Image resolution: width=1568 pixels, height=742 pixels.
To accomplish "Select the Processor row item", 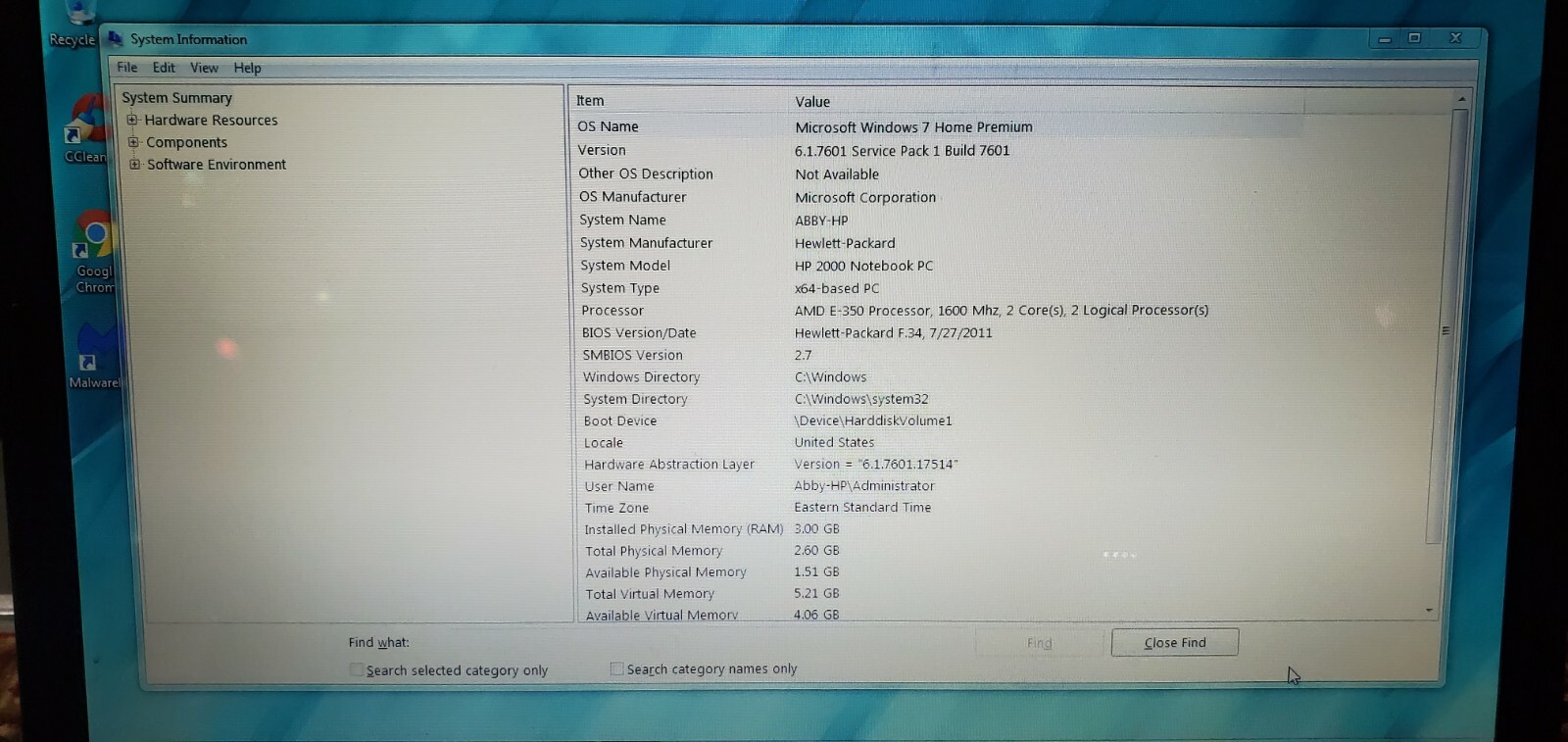I will pyautogui.click(x=612, y=310).
